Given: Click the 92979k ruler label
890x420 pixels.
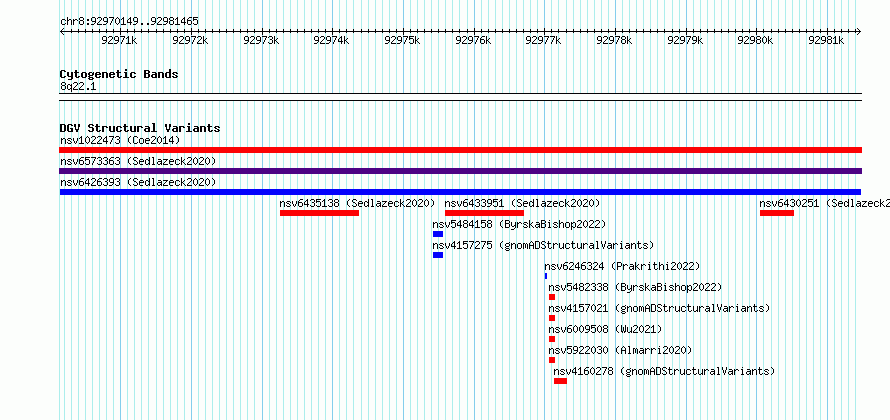Looking at the screenshot, I should click(686, 40).
